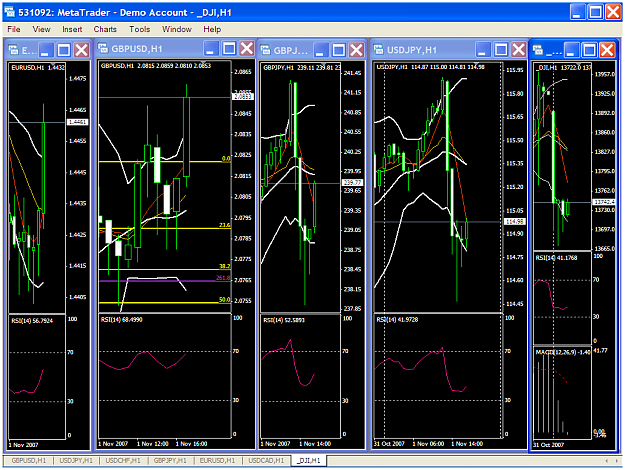The height and width of the screenshot is (470, 625).
Task: Click the "RSI(14) 41.1768" label in _DJI chart
Action: tap(556, 258)
